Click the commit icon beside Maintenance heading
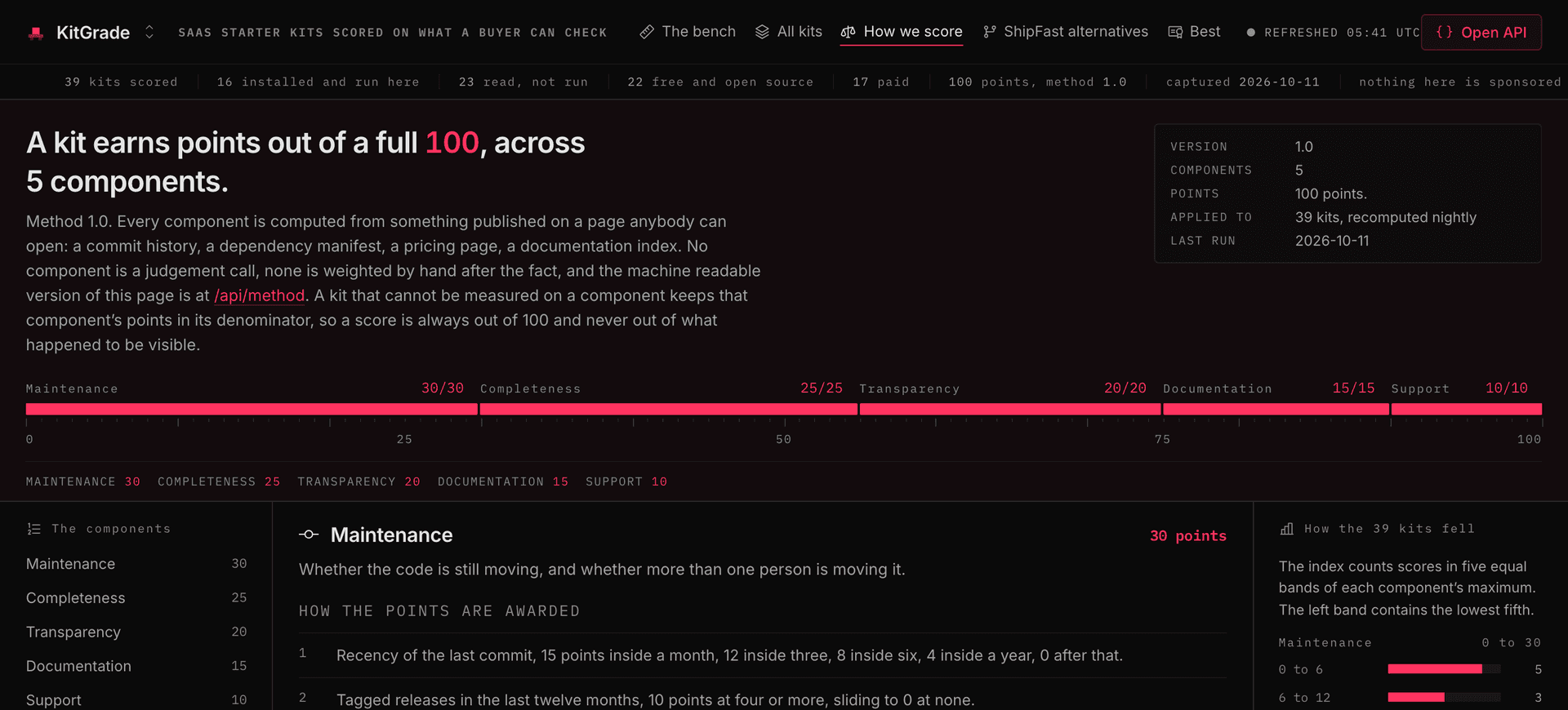Screen dimensions: 1568x710 309,535
